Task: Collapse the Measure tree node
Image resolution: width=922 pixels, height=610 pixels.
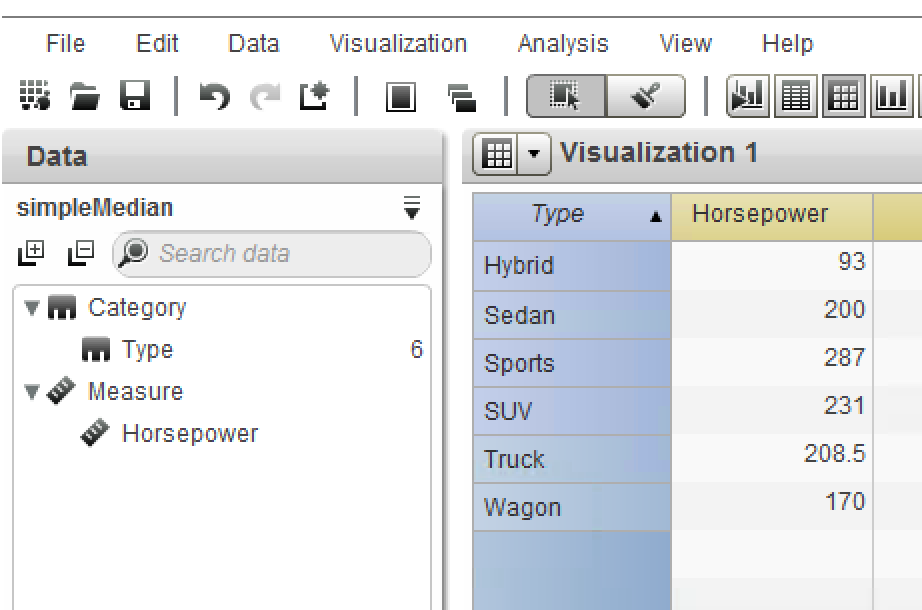Action: pyautogui.click(x=32, y=391)
